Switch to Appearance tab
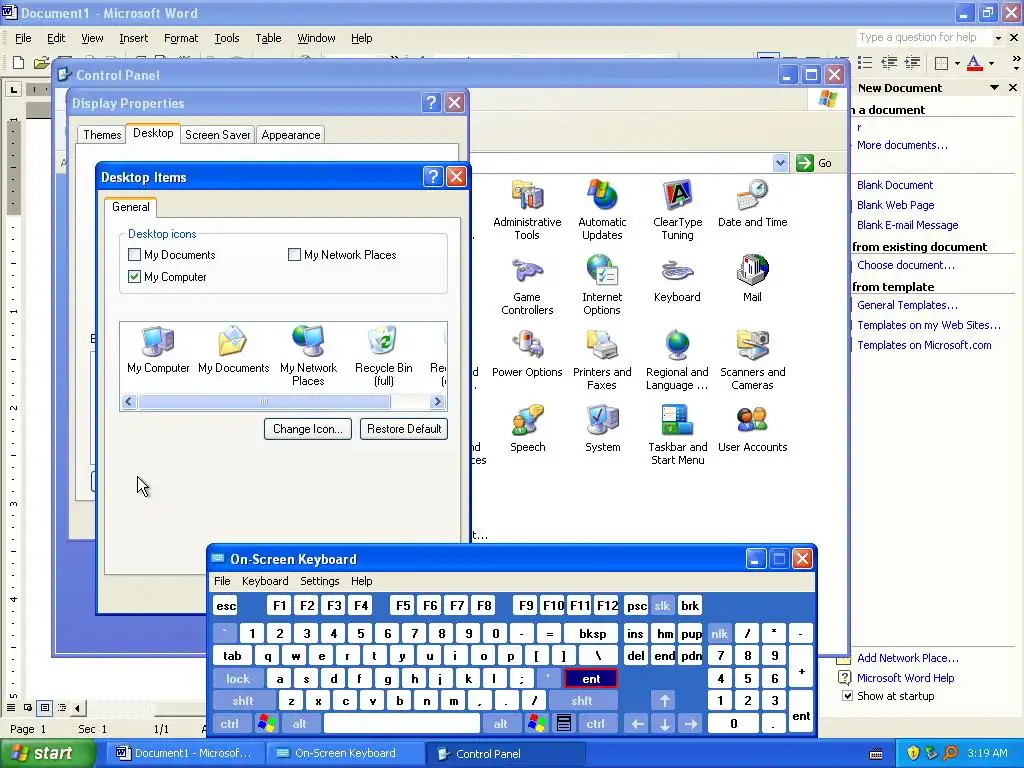1024x768 pixels. point(291,135)
